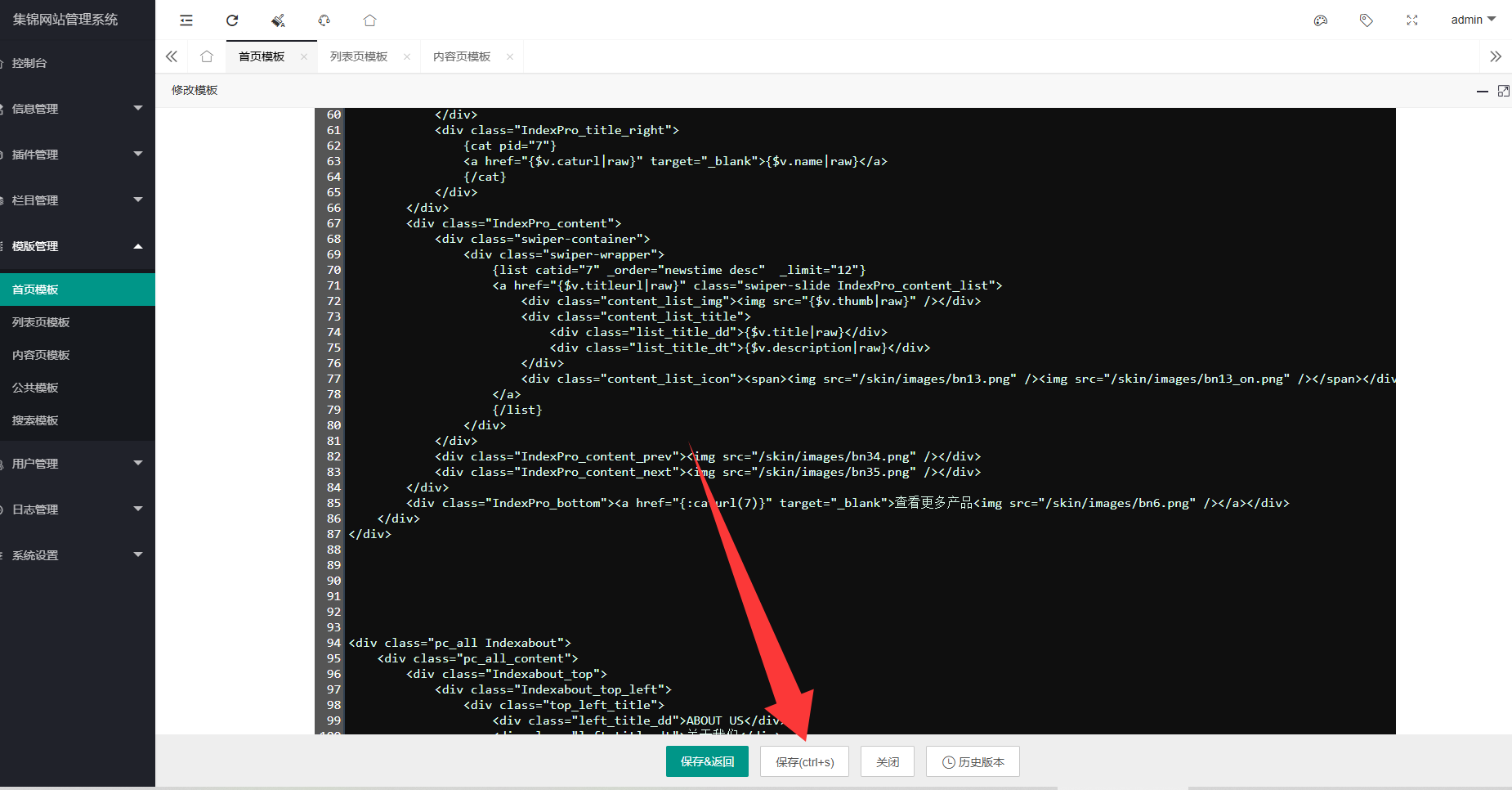
Task: Minimize the 修改模板 panel
Action: click(x=1483, y=91)
